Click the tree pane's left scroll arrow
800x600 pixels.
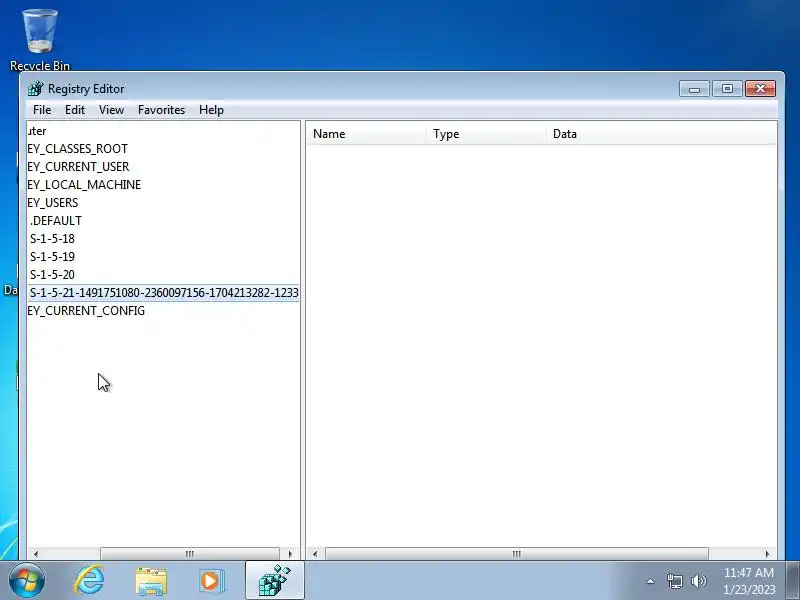coord(36,554)
